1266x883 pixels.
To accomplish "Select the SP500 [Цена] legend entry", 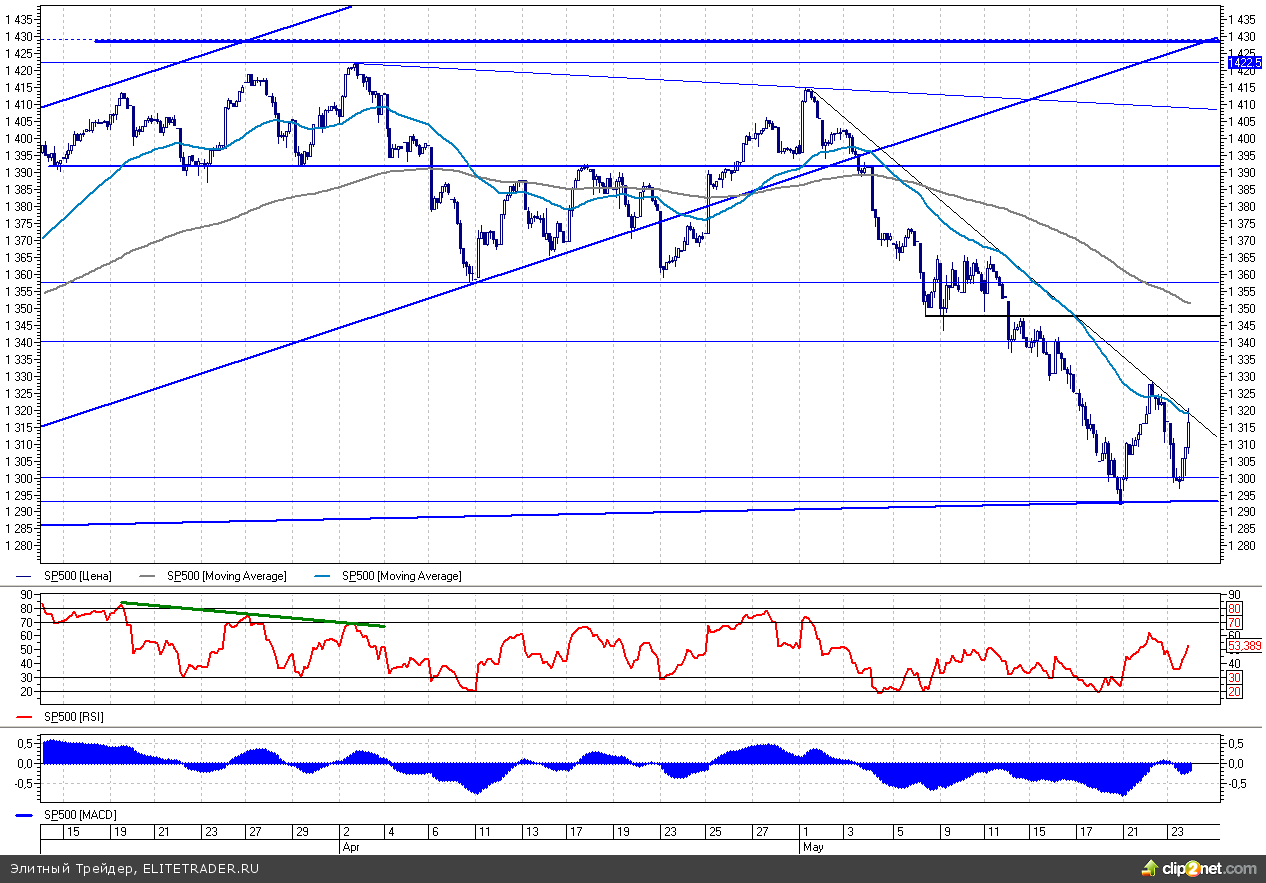I will click(x=78, y=576).
